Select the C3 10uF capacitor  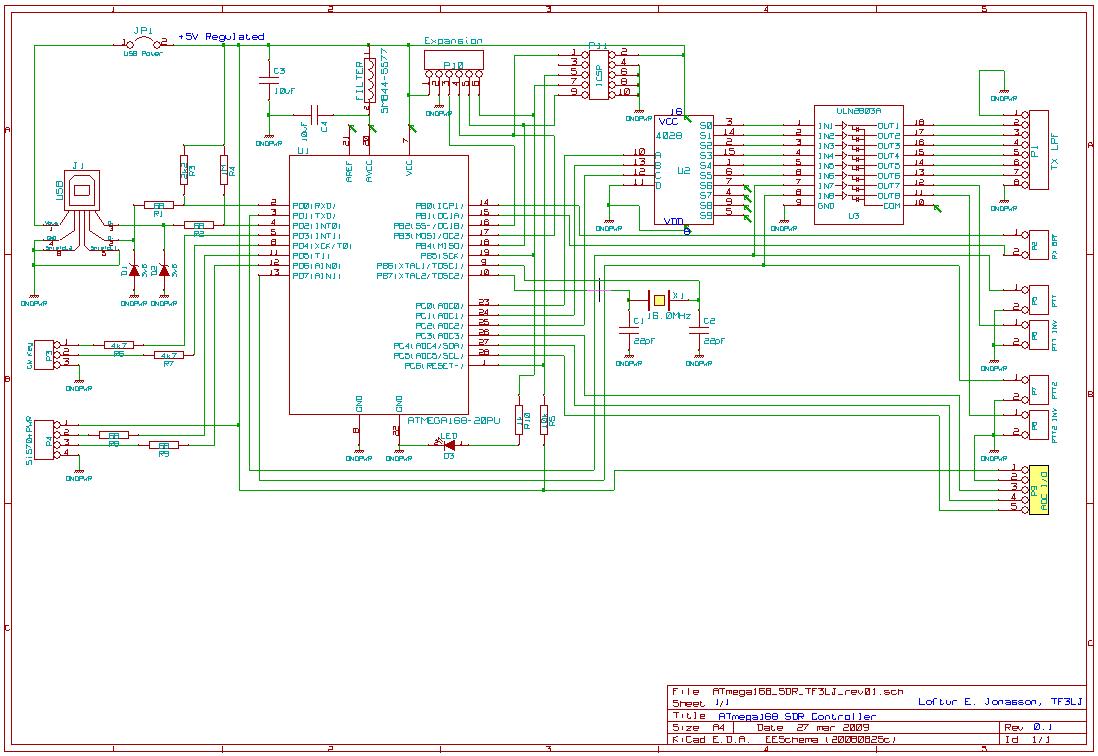point(268,81)
